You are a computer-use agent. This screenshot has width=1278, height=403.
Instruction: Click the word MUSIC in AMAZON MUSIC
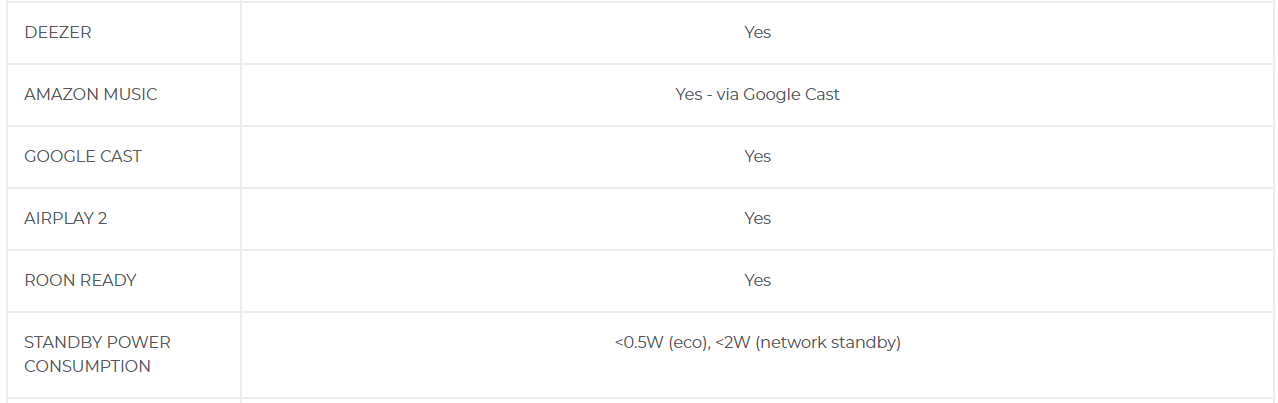pyautogui.click(x=130, y=94)
